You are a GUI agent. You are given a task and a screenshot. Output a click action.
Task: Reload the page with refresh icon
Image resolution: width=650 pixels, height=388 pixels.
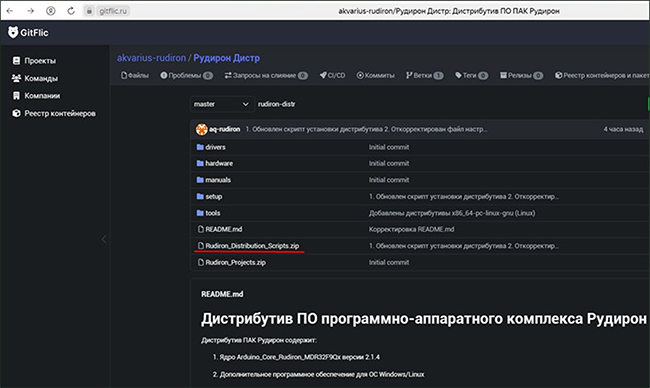(x=71, y=11)
